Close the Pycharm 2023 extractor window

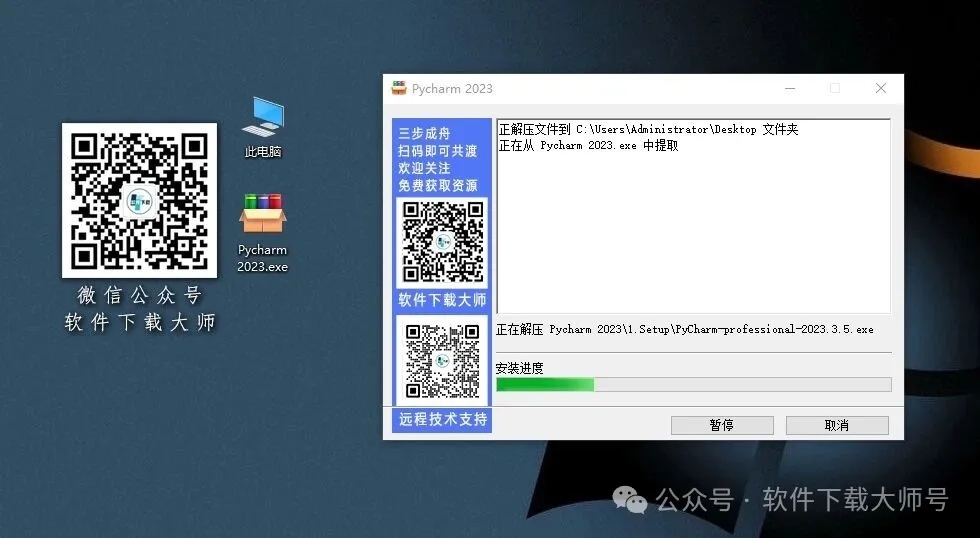[x=881, y=89]
